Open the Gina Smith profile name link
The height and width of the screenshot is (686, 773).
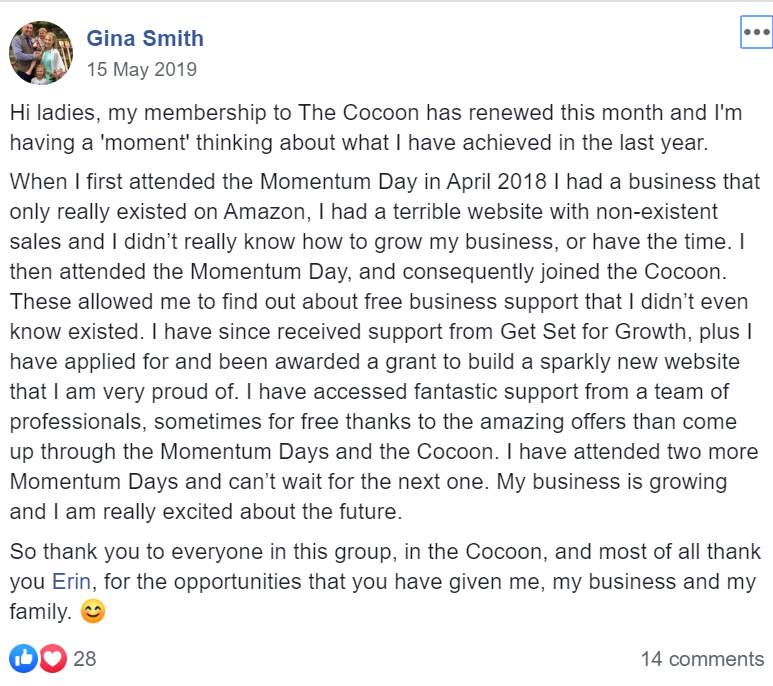[x=145, y=39]
